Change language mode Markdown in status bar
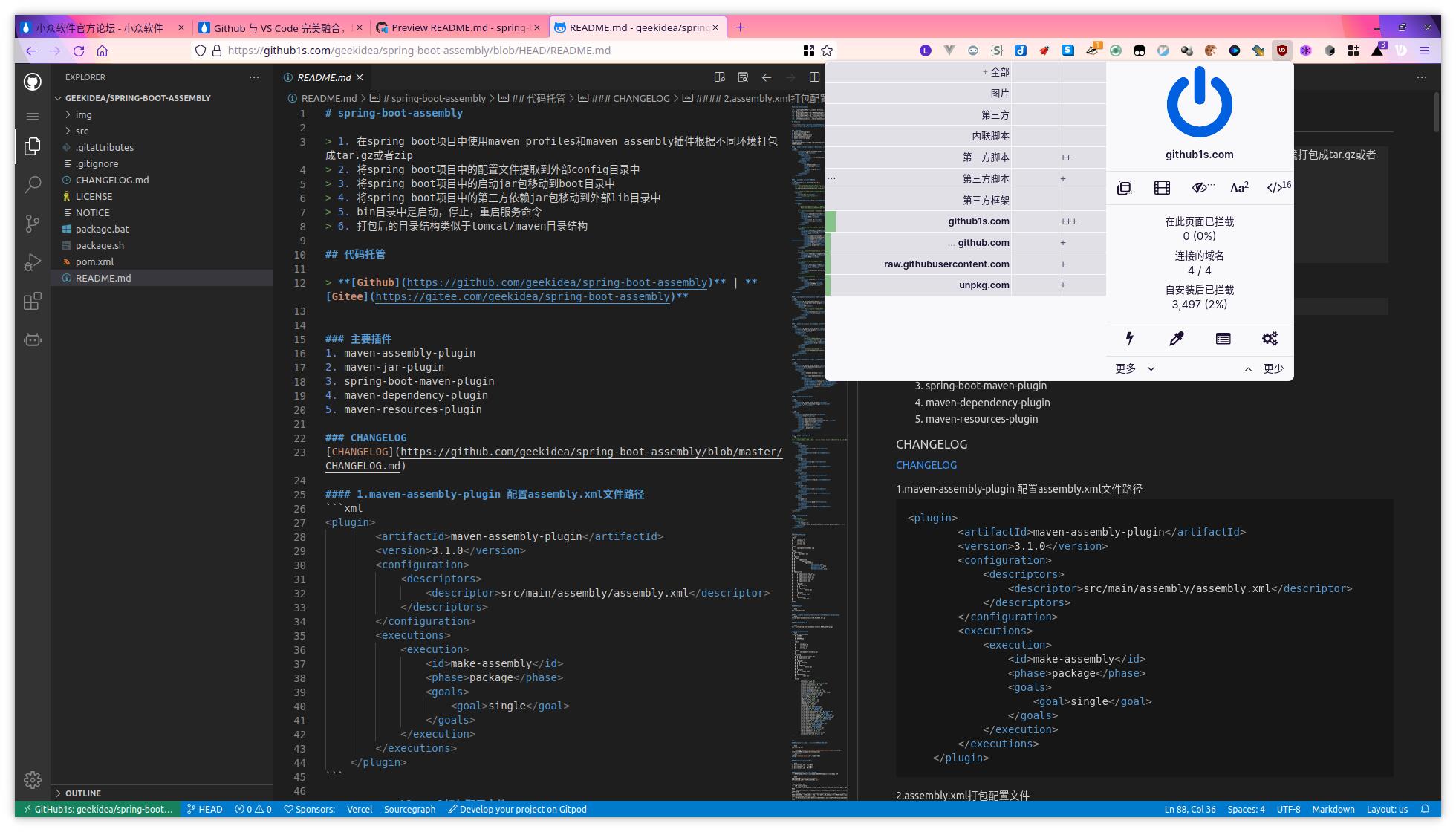 (x=1333, y=810)
